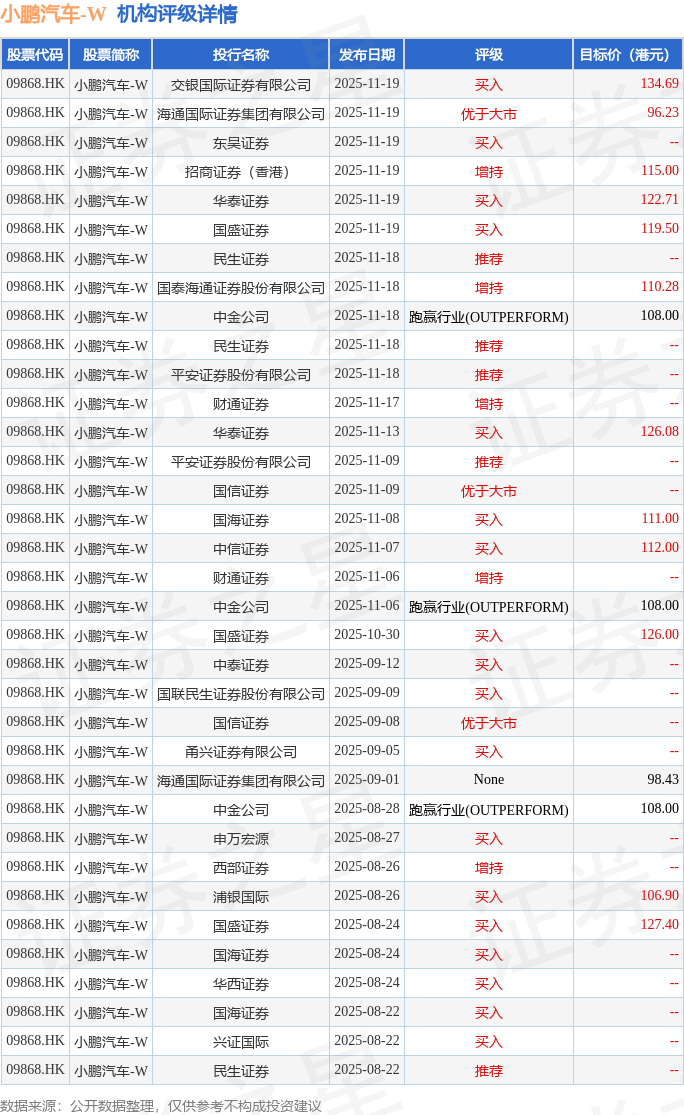The height and width of the screenshot is (1115, 684).
Task: Click the 2025-10-30 date cell
Action: click(367, 635)
